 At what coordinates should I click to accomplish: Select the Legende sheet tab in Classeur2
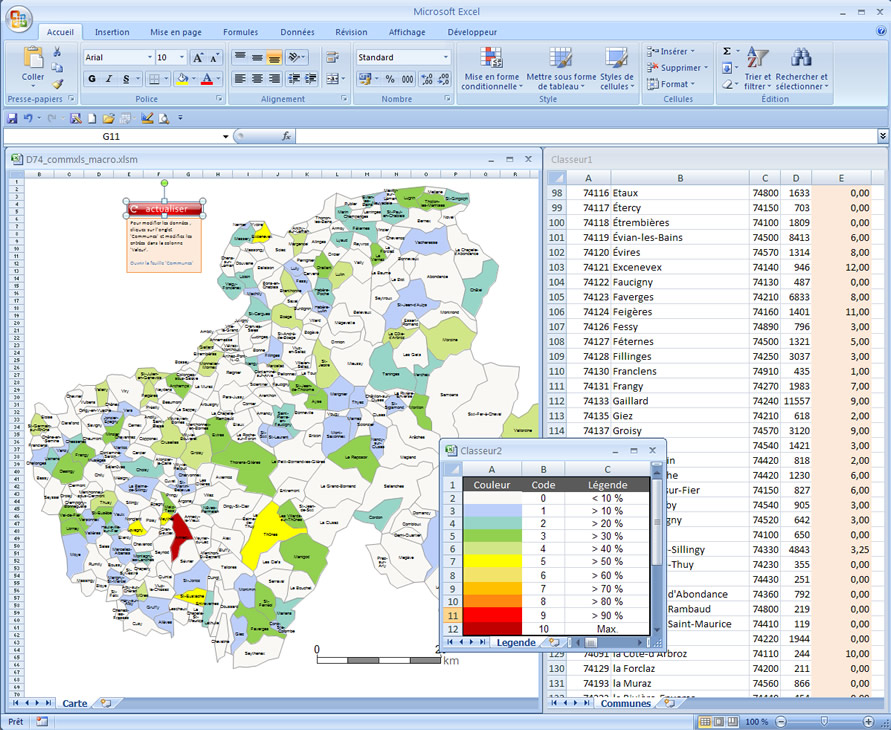click(x=516, y=643)
